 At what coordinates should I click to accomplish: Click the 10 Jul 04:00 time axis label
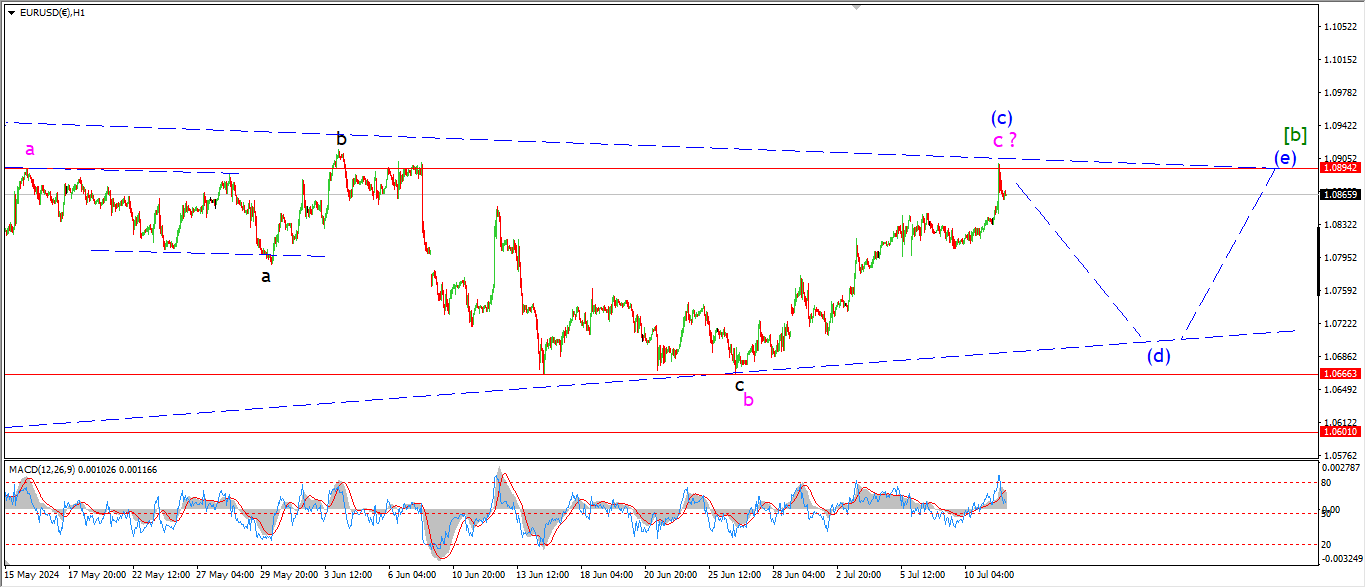pos(989,575)
